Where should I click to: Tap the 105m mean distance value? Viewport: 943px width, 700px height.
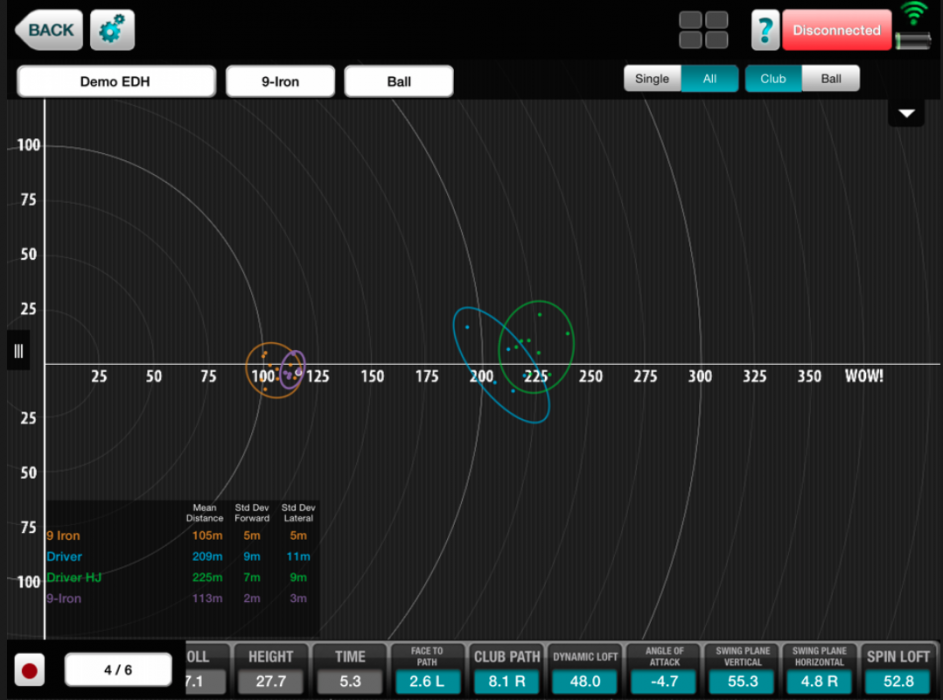pos(207,535)
